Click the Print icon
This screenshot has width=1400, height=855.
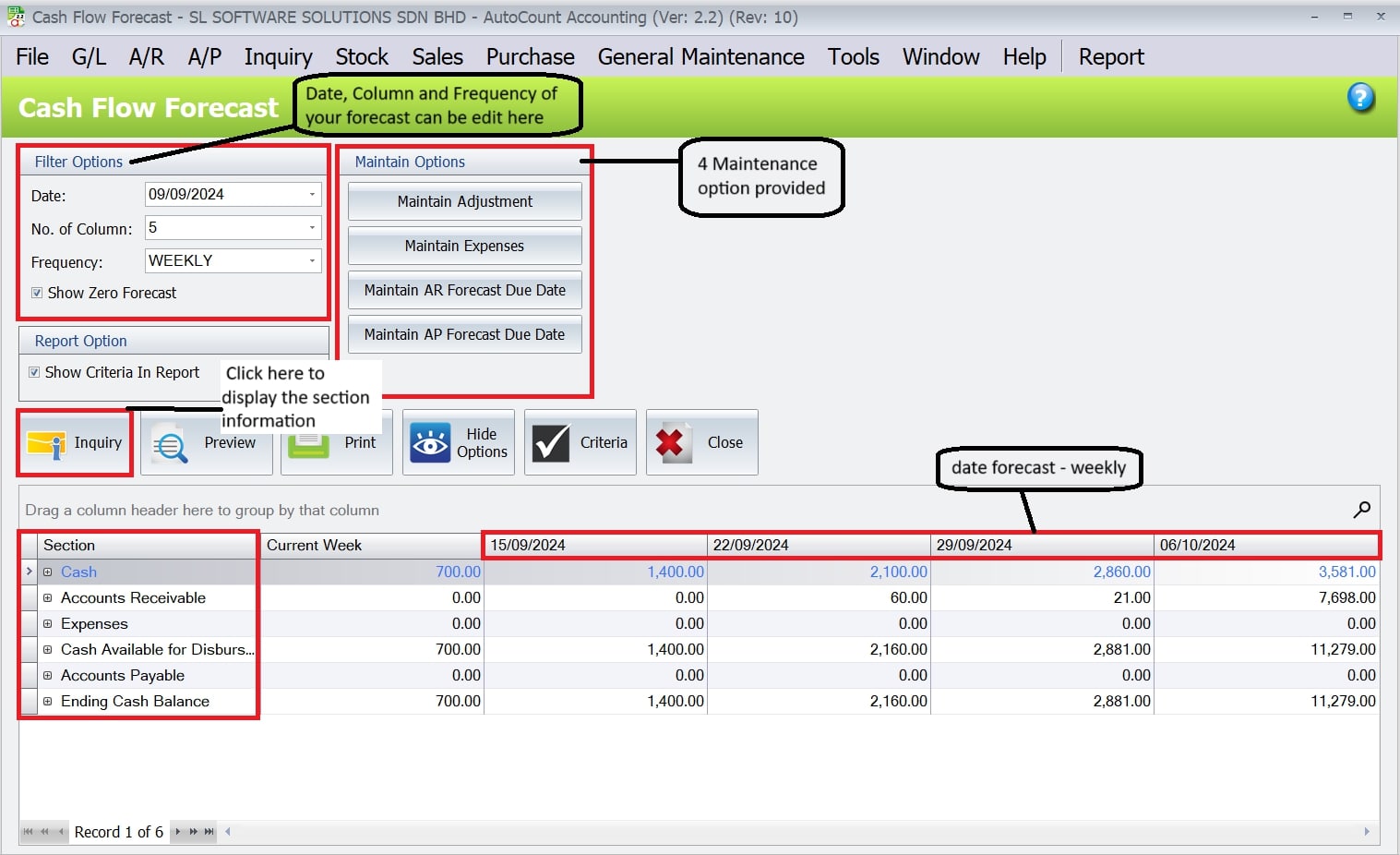pos(310,442)
